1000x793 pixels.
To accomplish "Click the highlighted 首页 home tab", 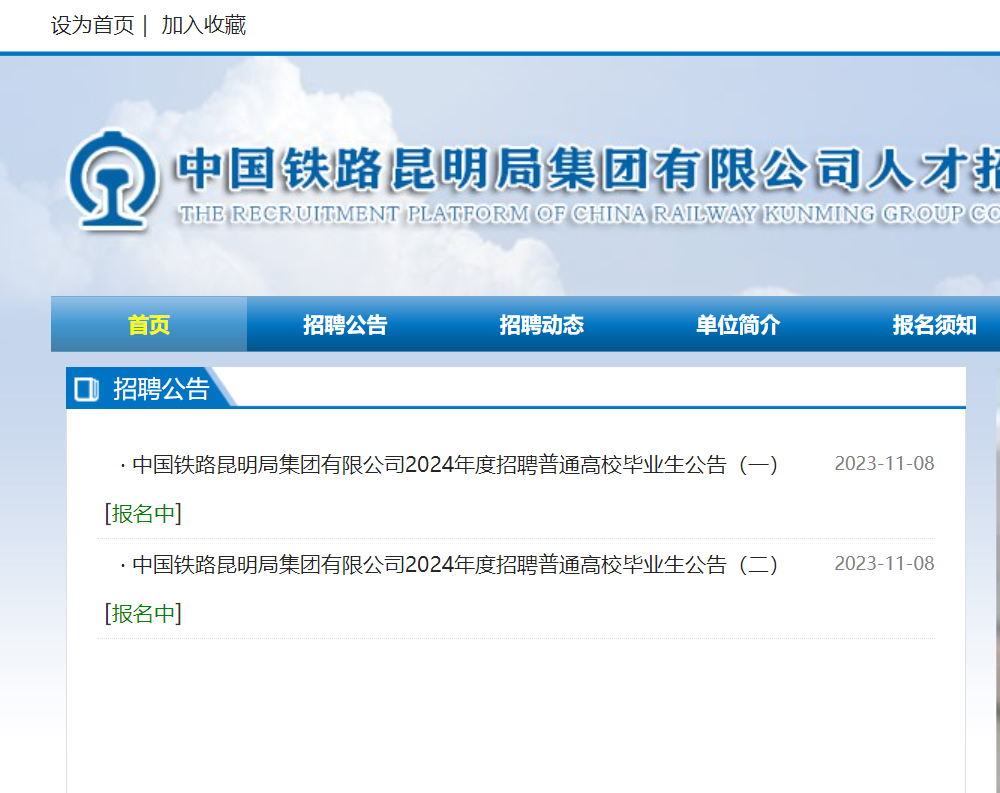I will click(148, 323).
